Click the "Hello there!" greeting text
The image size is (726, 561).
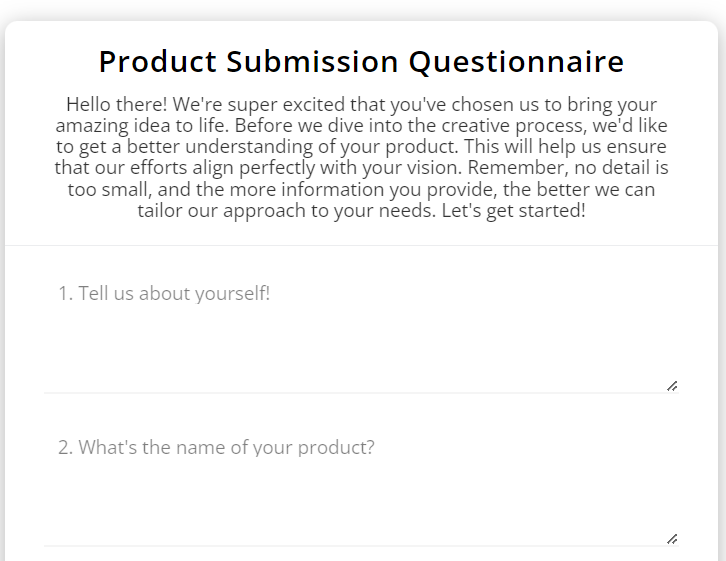116,105
